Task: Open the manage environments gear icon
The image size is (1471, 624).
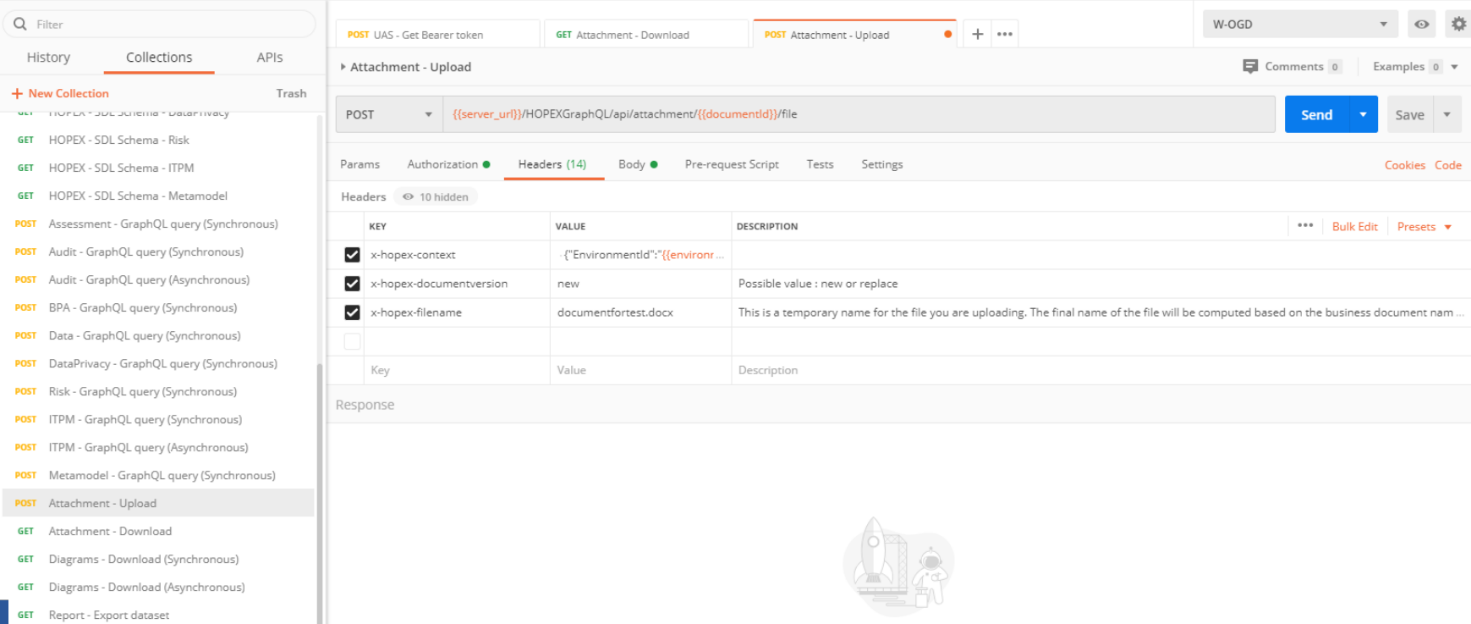Action: pos(1458,24)
